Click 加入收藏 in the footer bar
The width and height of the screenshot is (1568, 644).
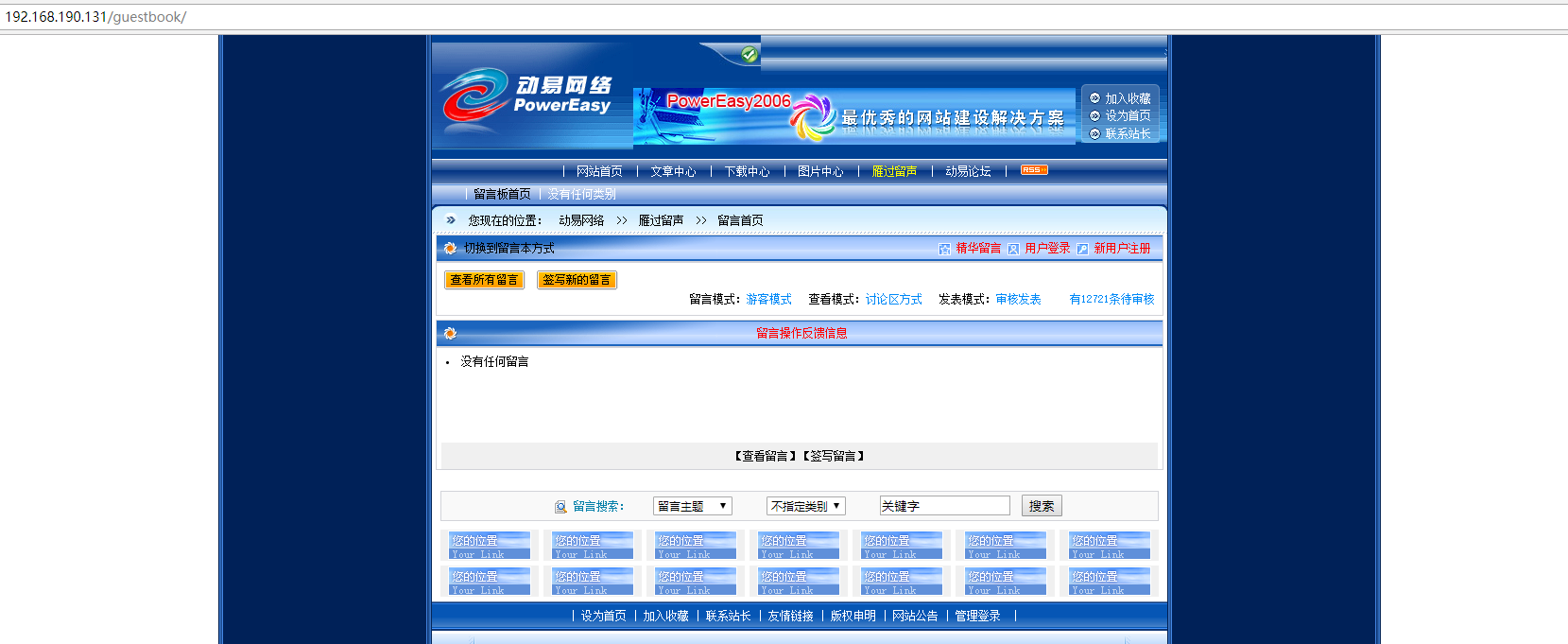[x=665, y=616]
